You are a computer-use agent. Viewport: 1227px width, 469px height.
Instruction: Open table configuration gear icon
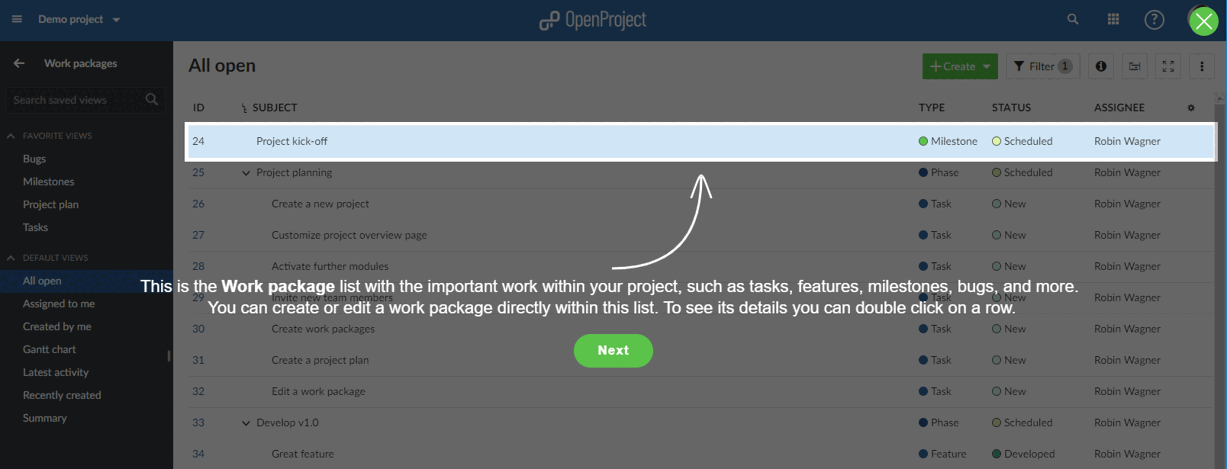[1191, 107]
